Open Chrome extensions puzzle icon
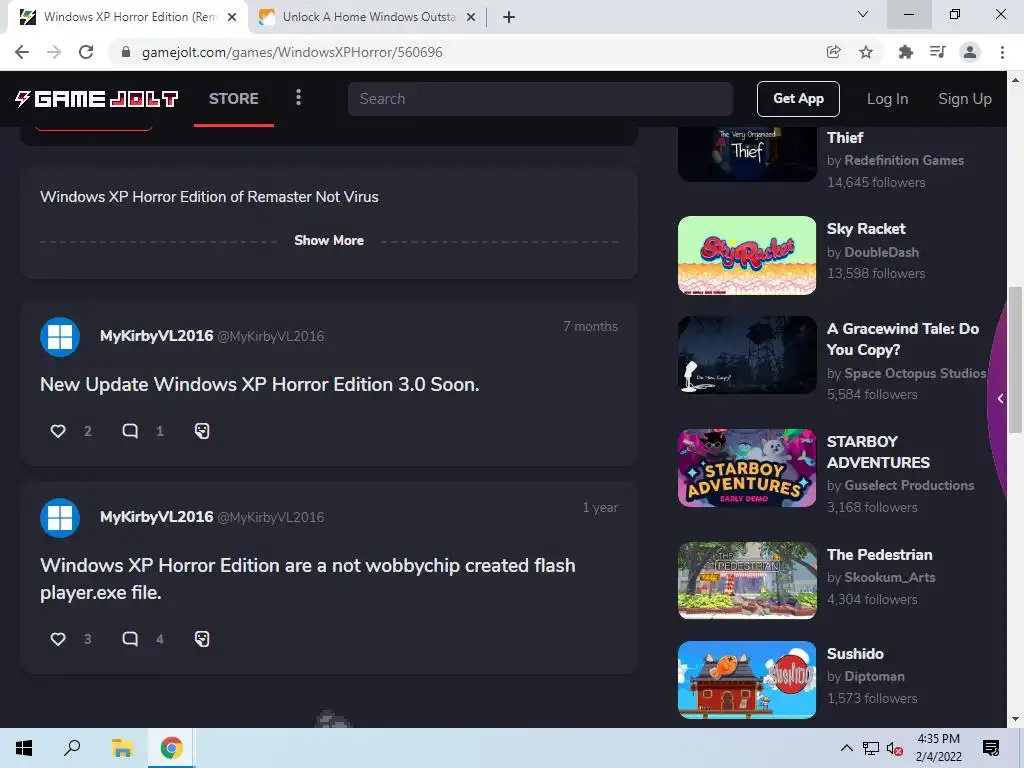This screenshot has width=1024, height=768. tap(905, 52)
